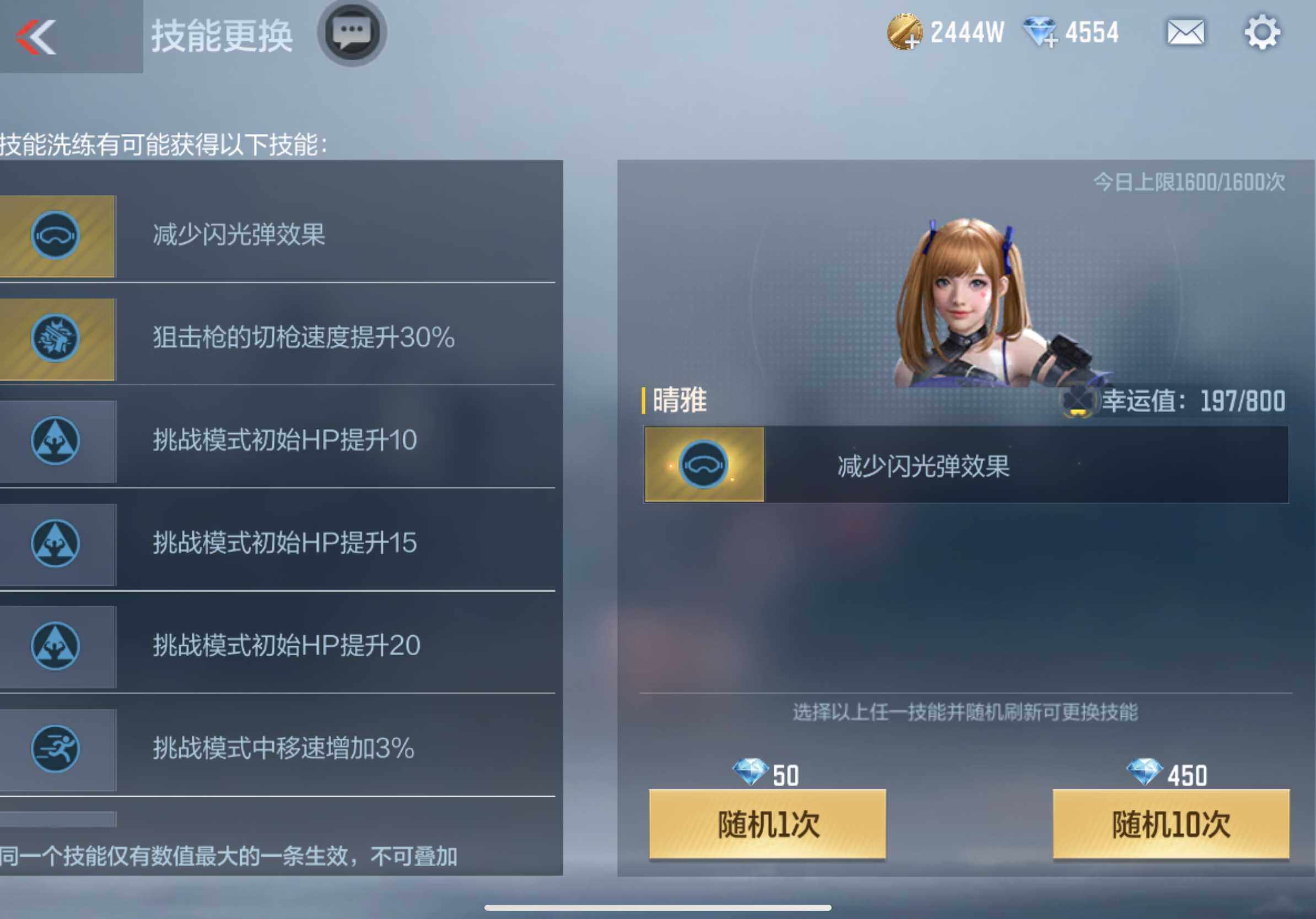The image size is (1316, 919).
Task: Add gold coins via coin plus icon
Action: [x=905, y=33]
